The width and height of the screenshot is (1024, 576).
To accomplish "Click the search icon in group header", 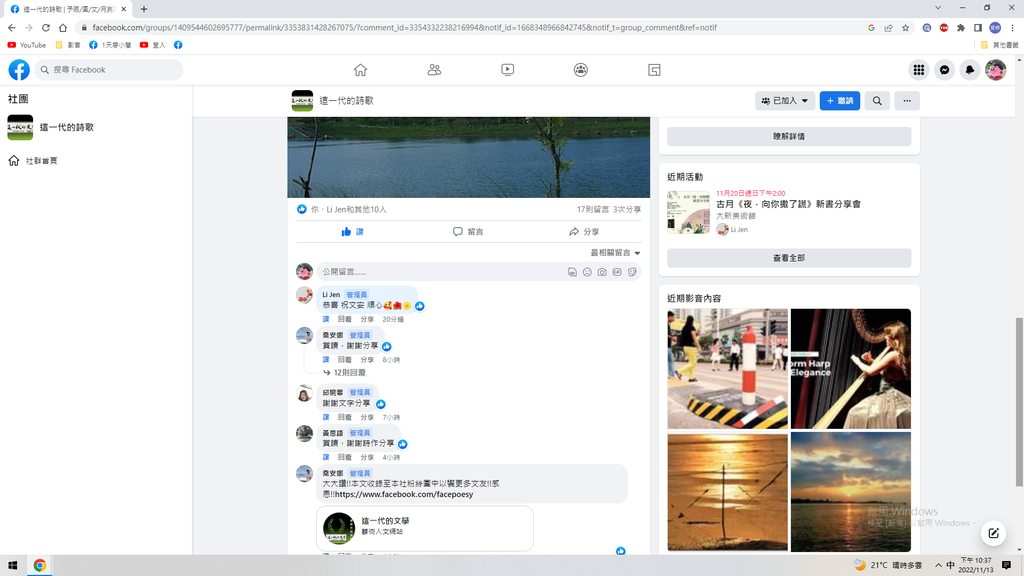I will pos(877,101).
